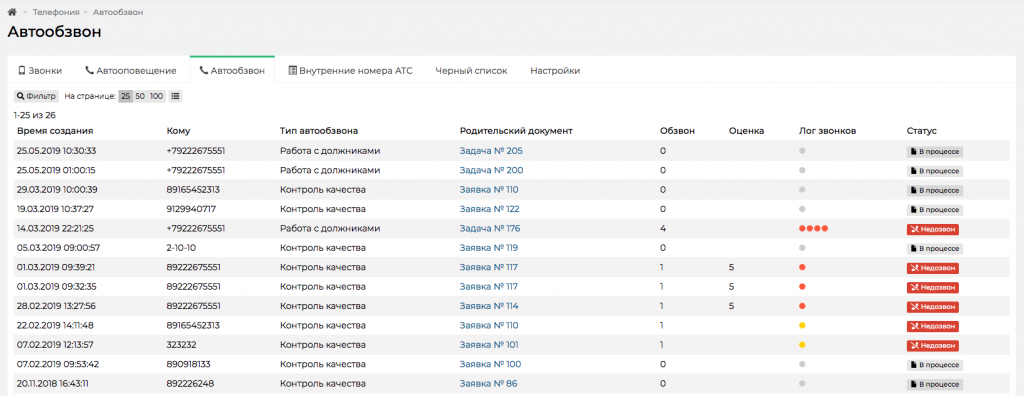Open the Заявка № 119 link
This screenshot has width=1024, height=396.
(x=488, y=248)
